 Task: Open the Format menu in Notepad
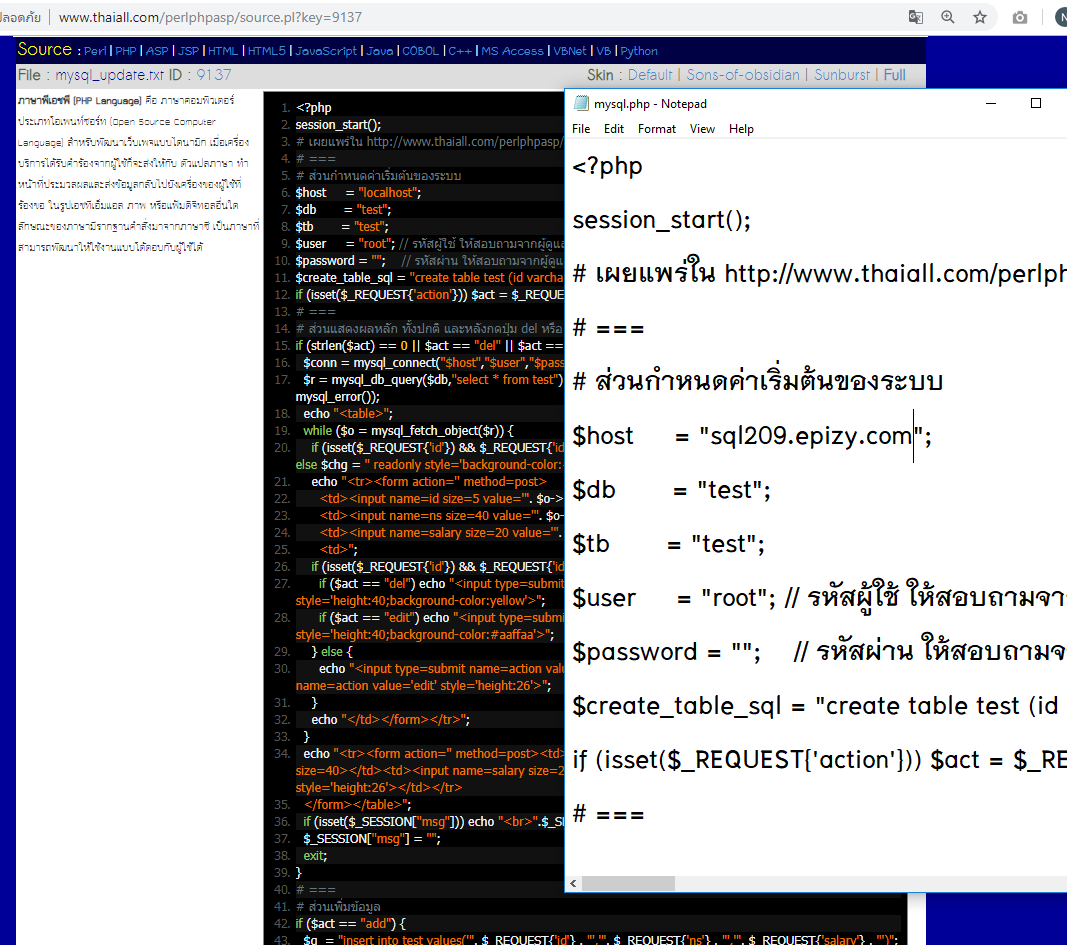pos(657,129)
